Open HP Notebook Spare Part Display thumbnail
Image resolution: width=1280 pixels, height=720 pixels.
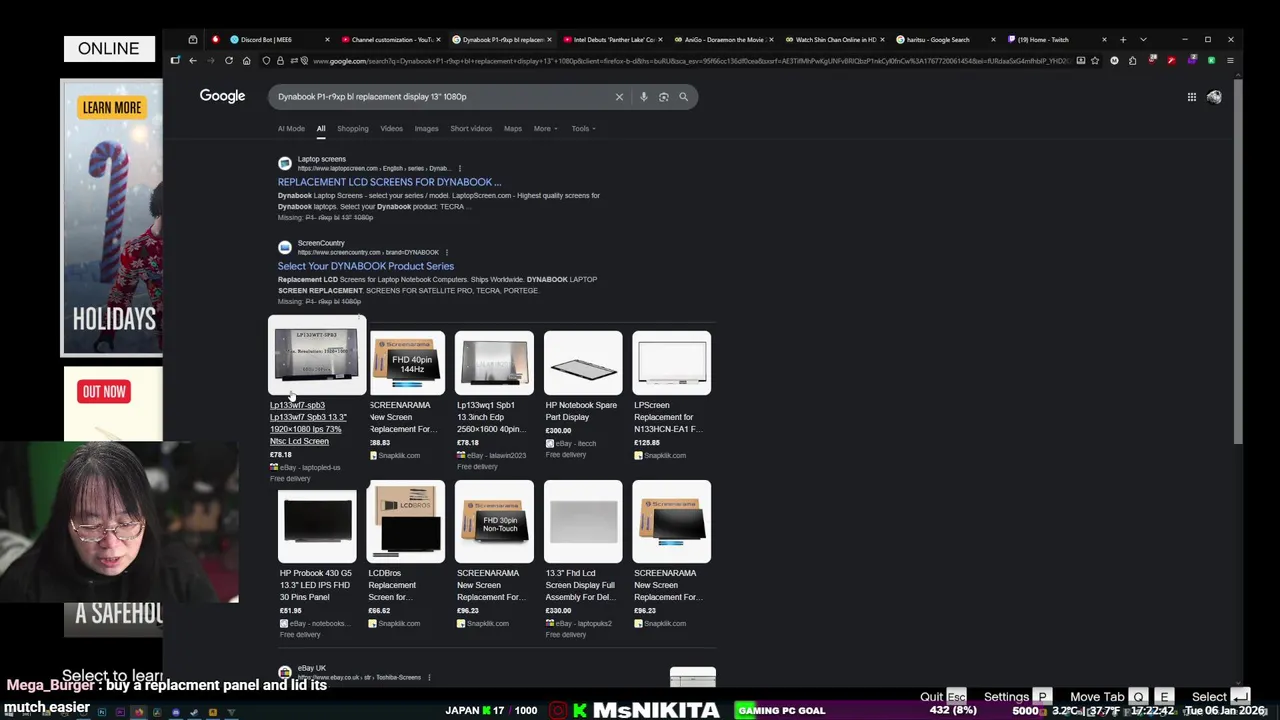pyautogui.click(x=583, y=363)
